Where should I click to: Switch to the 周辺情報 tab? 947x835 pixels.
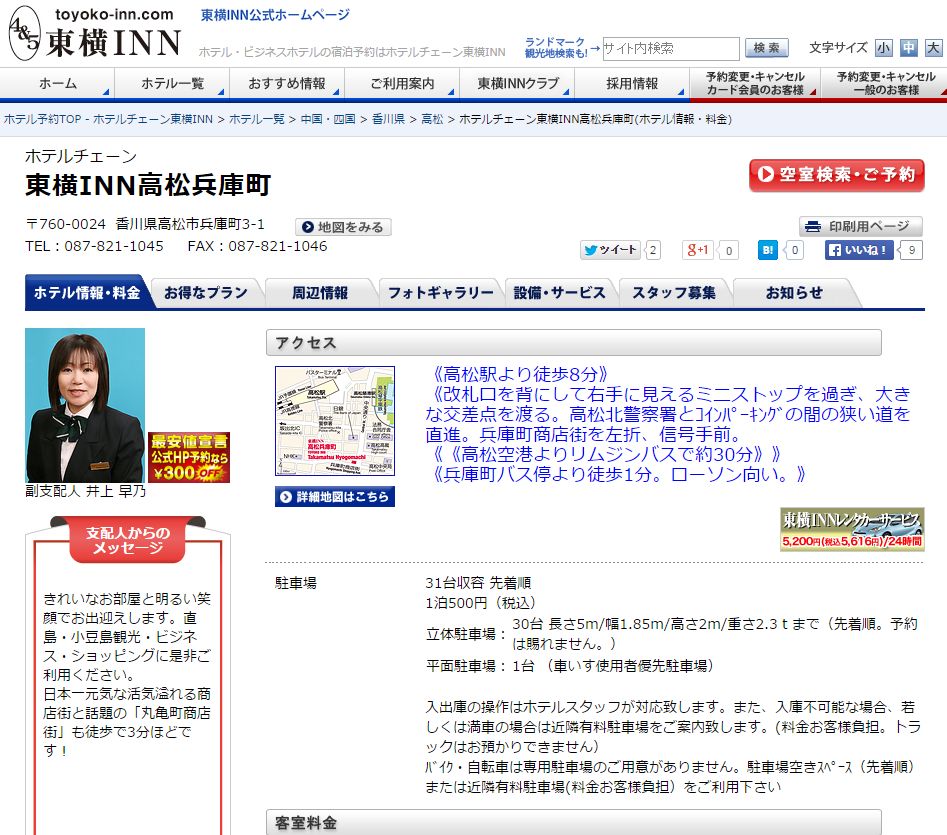click(x=320, y=293)
